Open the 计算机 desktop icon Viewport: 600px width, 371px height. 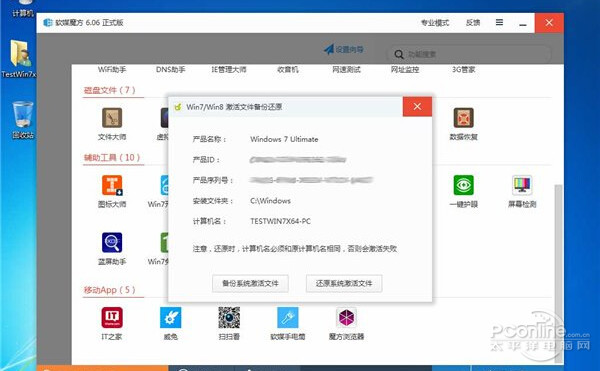(23, 8)
